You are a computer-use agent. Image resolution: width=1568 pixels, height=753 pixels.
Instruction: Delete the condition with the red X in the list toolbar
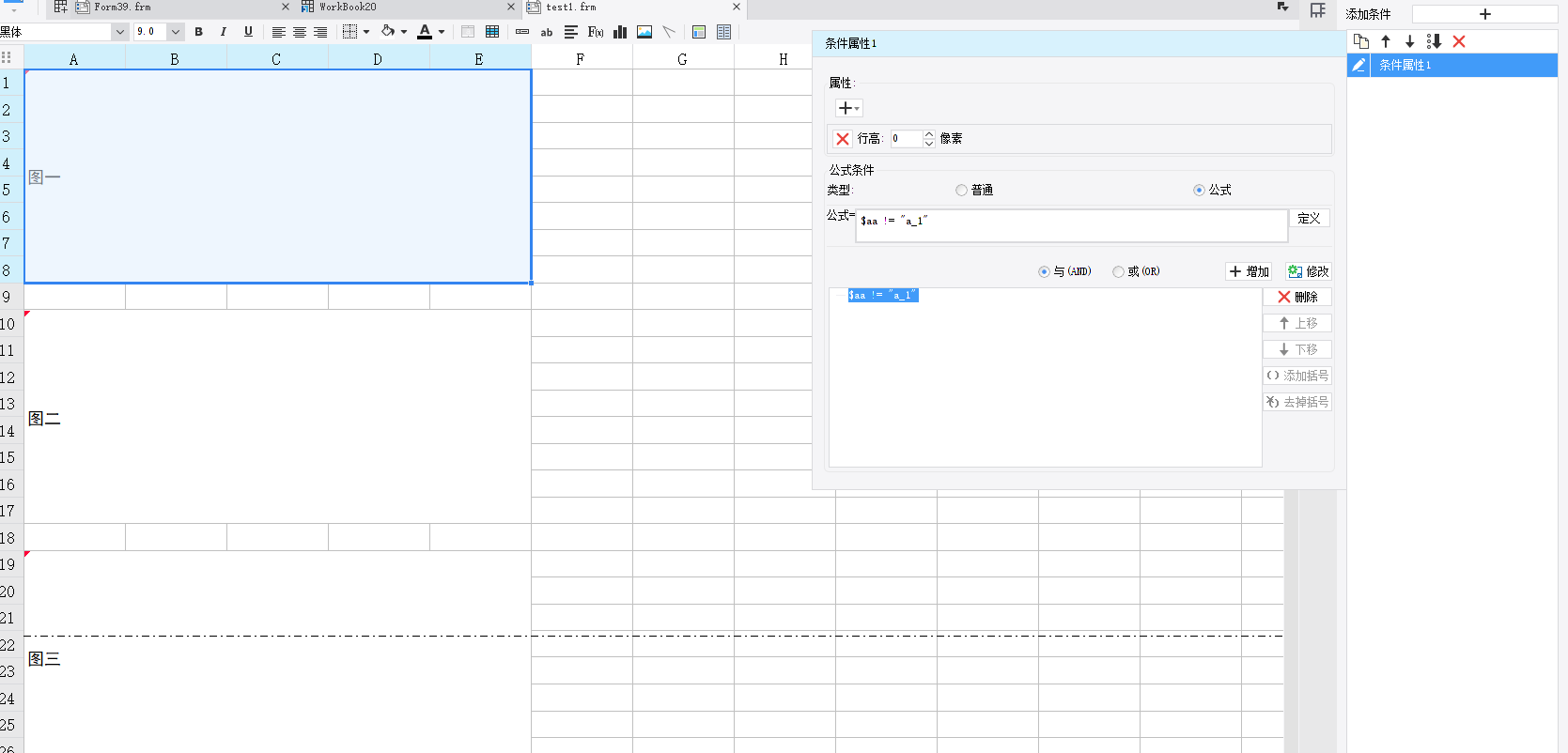tap(1459, 41)
